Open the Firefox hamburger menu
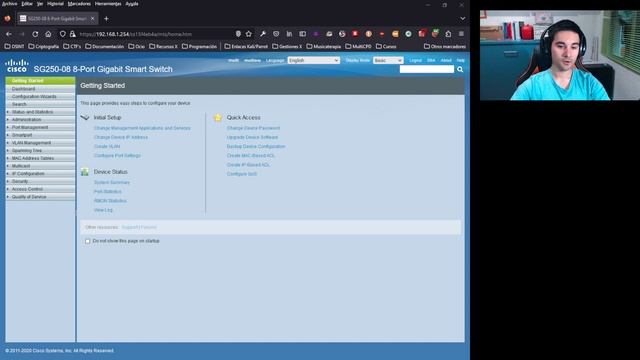Screen dimensions: 640x360 461,34
